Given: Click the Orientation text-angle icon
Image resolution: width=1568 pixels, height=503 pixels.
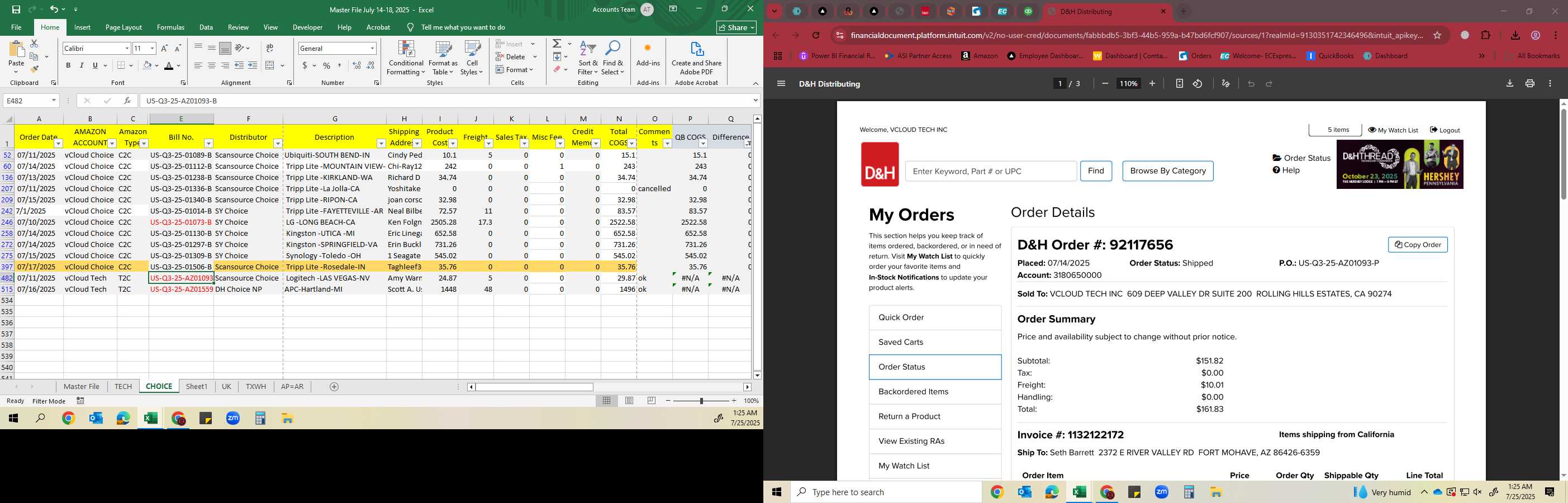Looking at the screenshot, I should pos(240,48).
